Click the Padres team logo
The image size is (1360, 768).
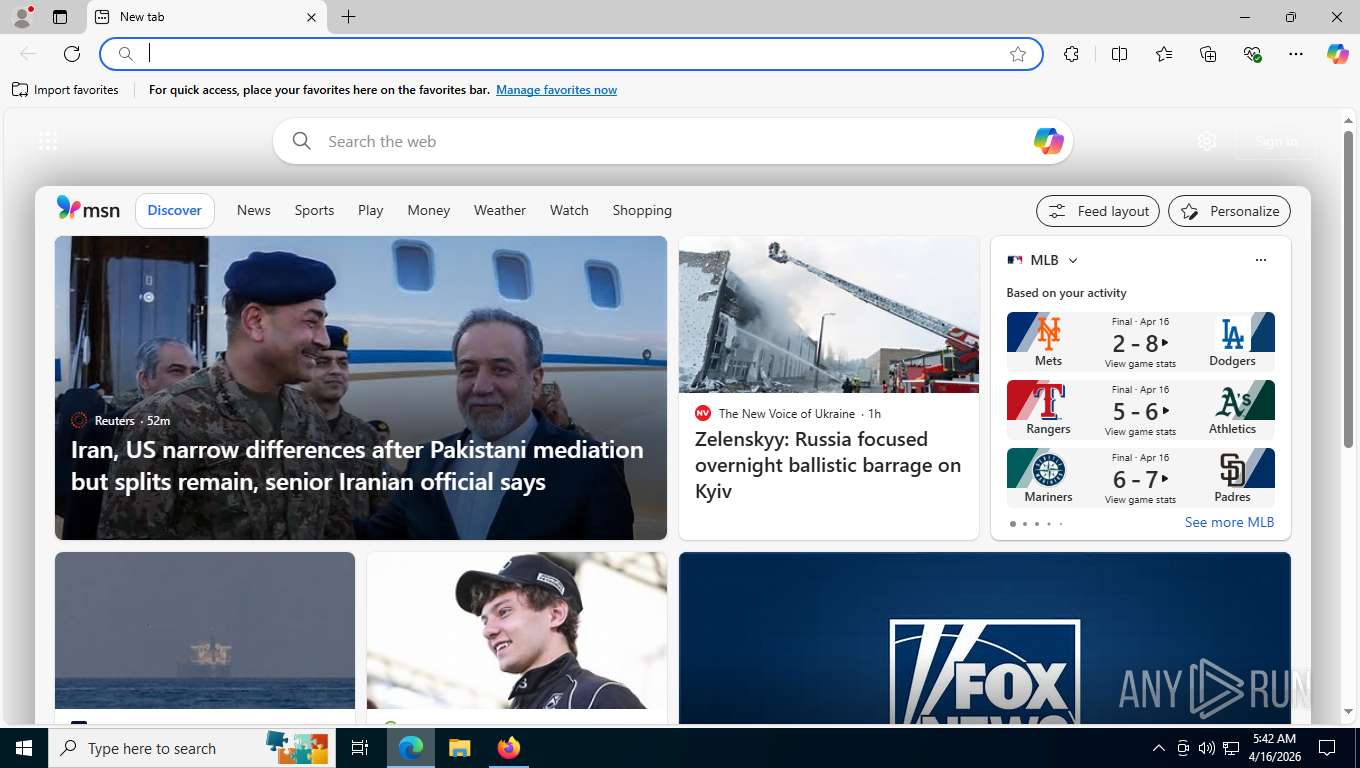pyautogui.click(x=1232, y=469)
